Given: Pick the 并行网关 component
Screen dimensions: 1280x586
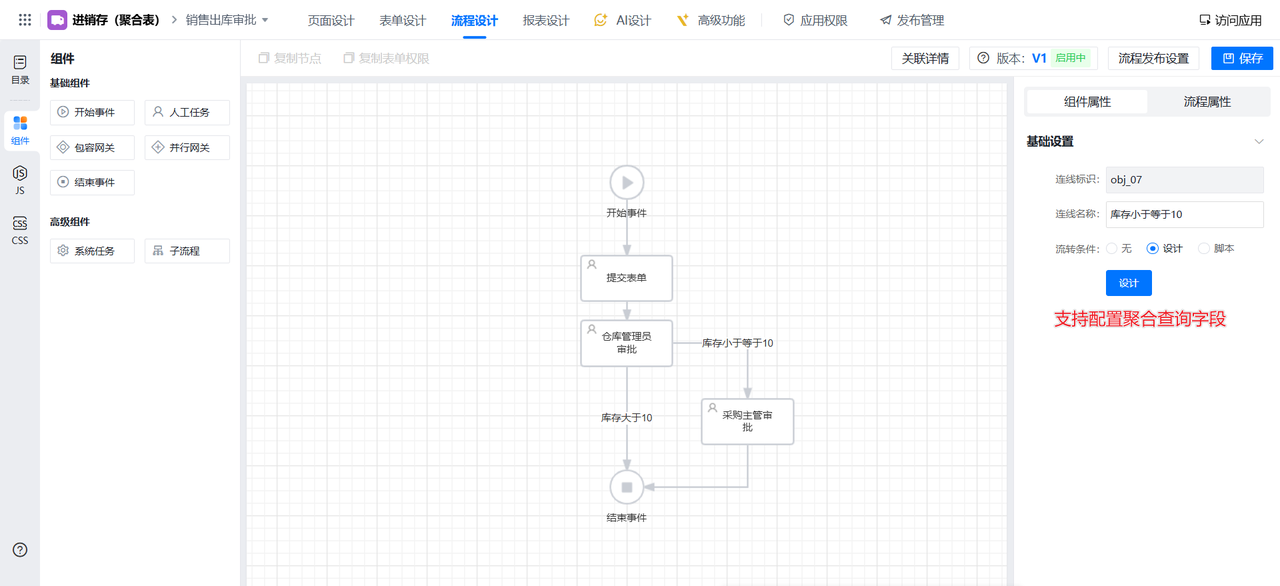Looking at the screenshot, I should [187, 148].
